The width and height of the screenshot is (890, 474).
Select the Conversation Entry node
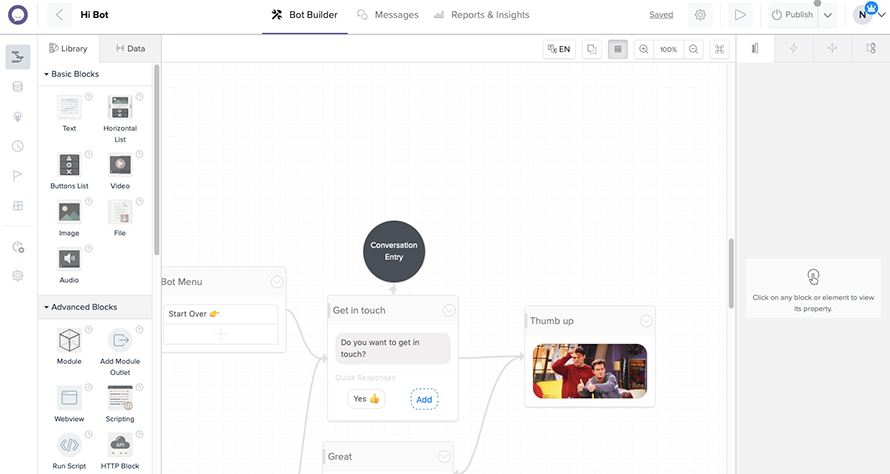pos(394,251)
